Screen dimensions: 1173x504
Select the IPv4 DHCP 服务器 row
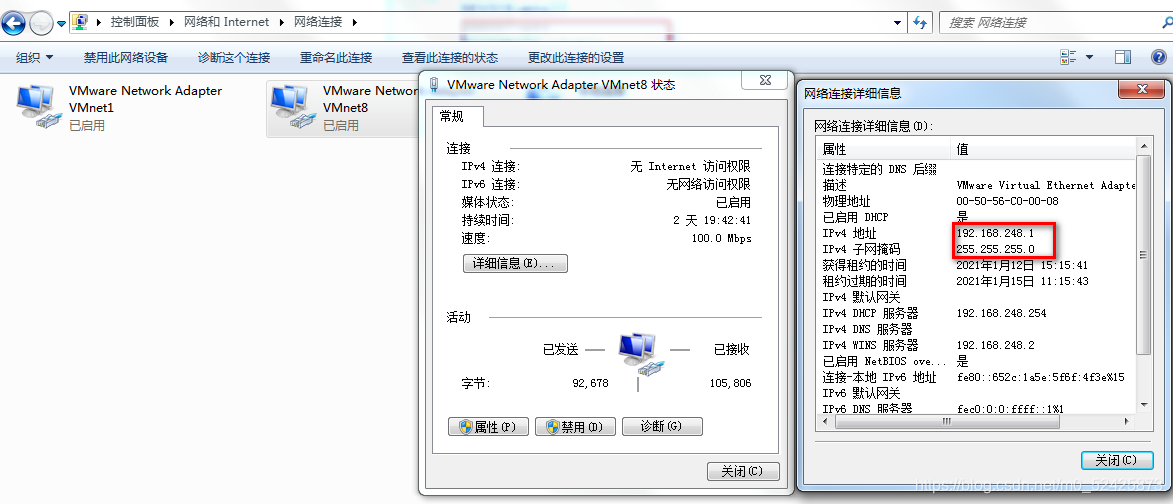click(x=976, y=313)
